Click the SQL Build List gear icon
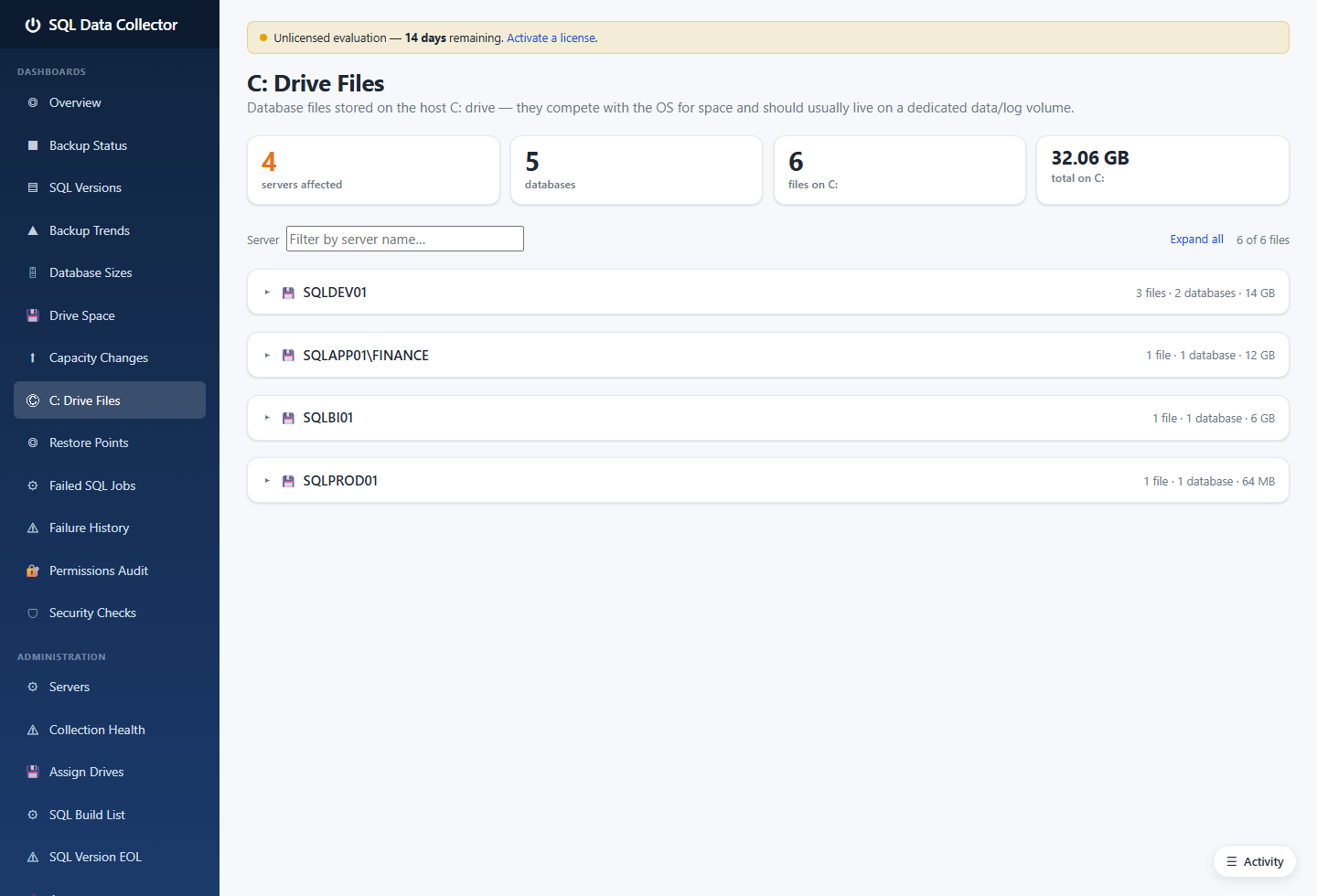The height and width of the screenshot is (896, 1317). coord(33,815)
